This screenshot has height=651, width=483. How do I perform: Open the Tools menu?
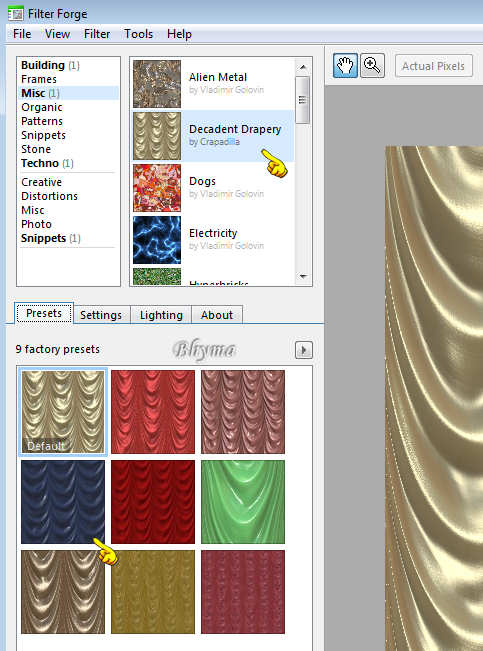(x=138, y=34)
